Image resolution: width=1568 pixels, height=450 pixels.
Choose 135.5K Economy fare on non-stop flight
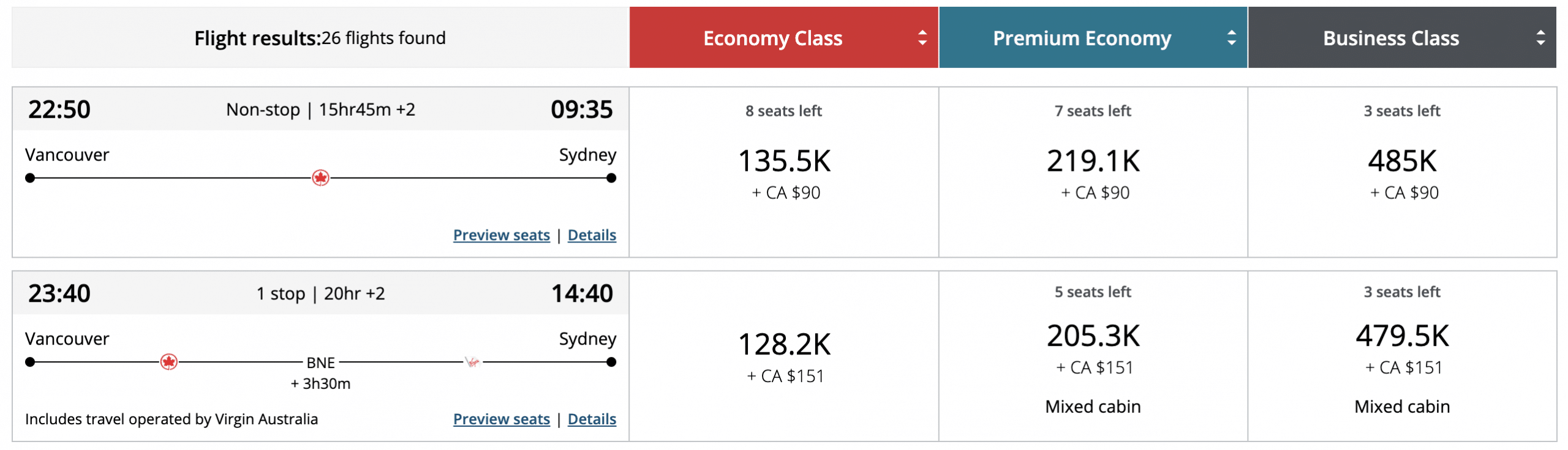(x=784, y=162)
